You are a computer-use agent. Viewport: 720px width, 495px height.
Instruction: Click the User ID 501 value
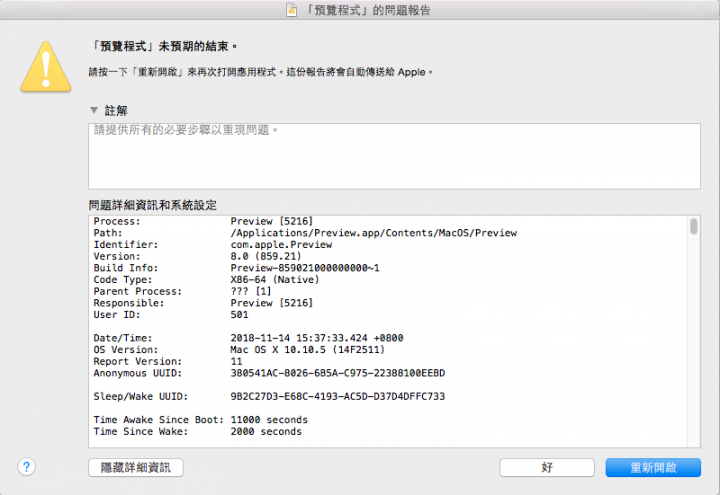[239, 315]
